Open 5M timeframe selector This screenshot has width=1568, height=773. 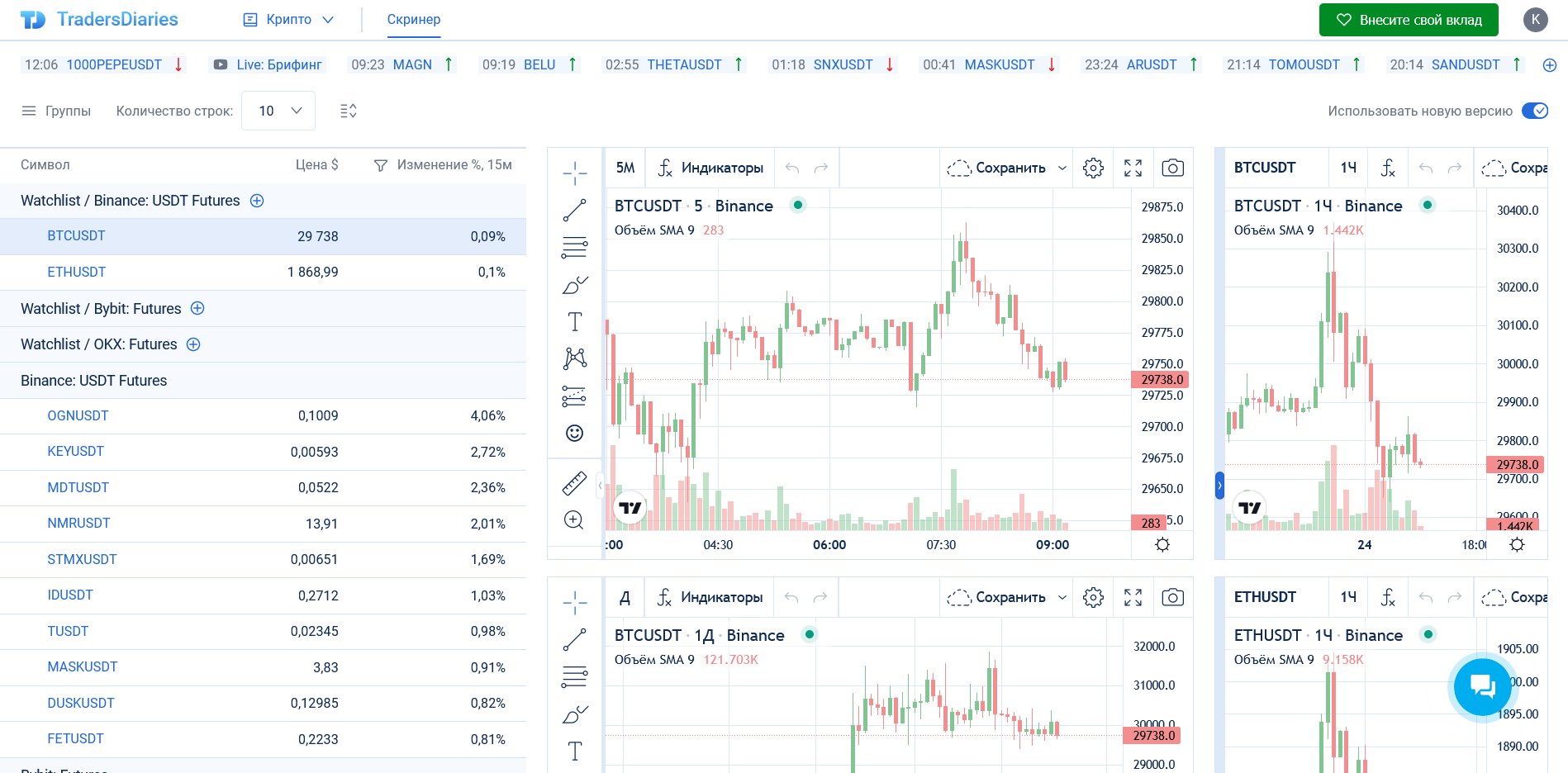tap(625, 168)
